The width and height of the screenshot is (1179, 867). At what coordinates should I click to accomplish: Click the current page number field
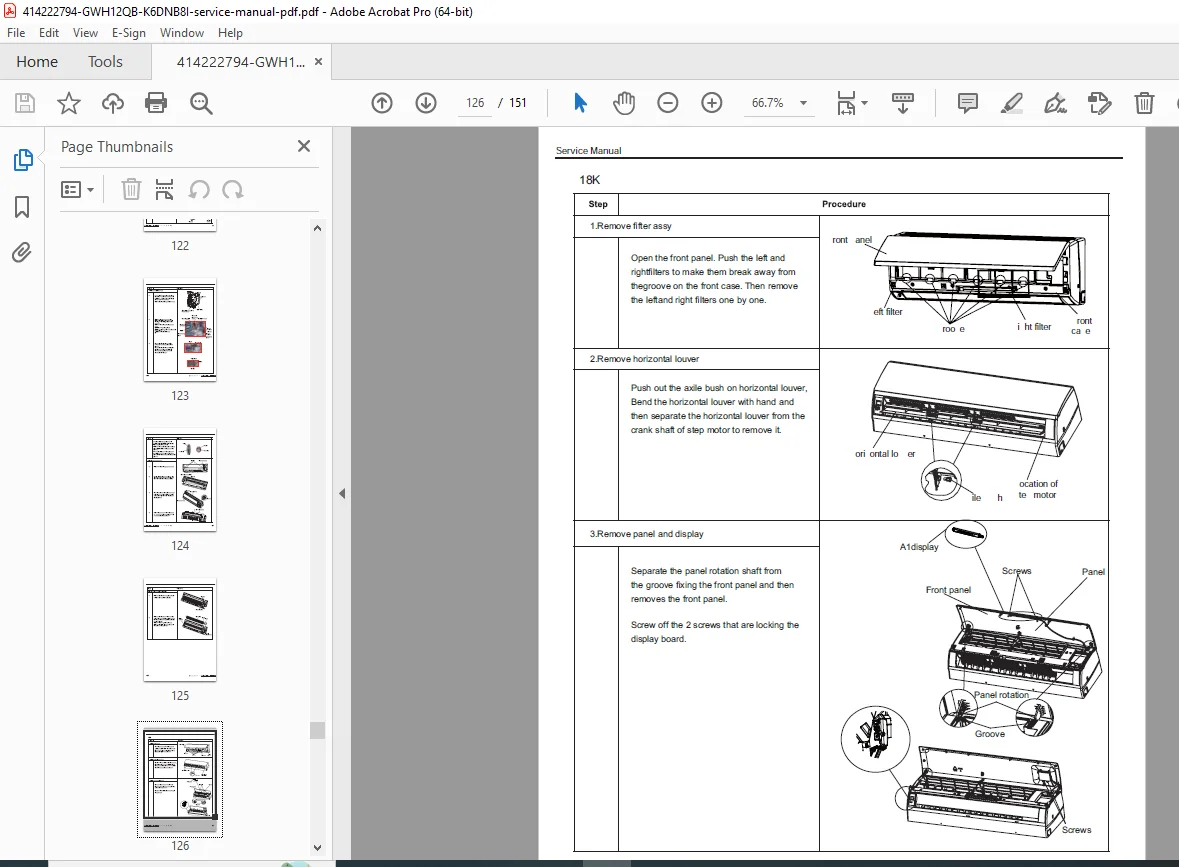pos(475,103)
